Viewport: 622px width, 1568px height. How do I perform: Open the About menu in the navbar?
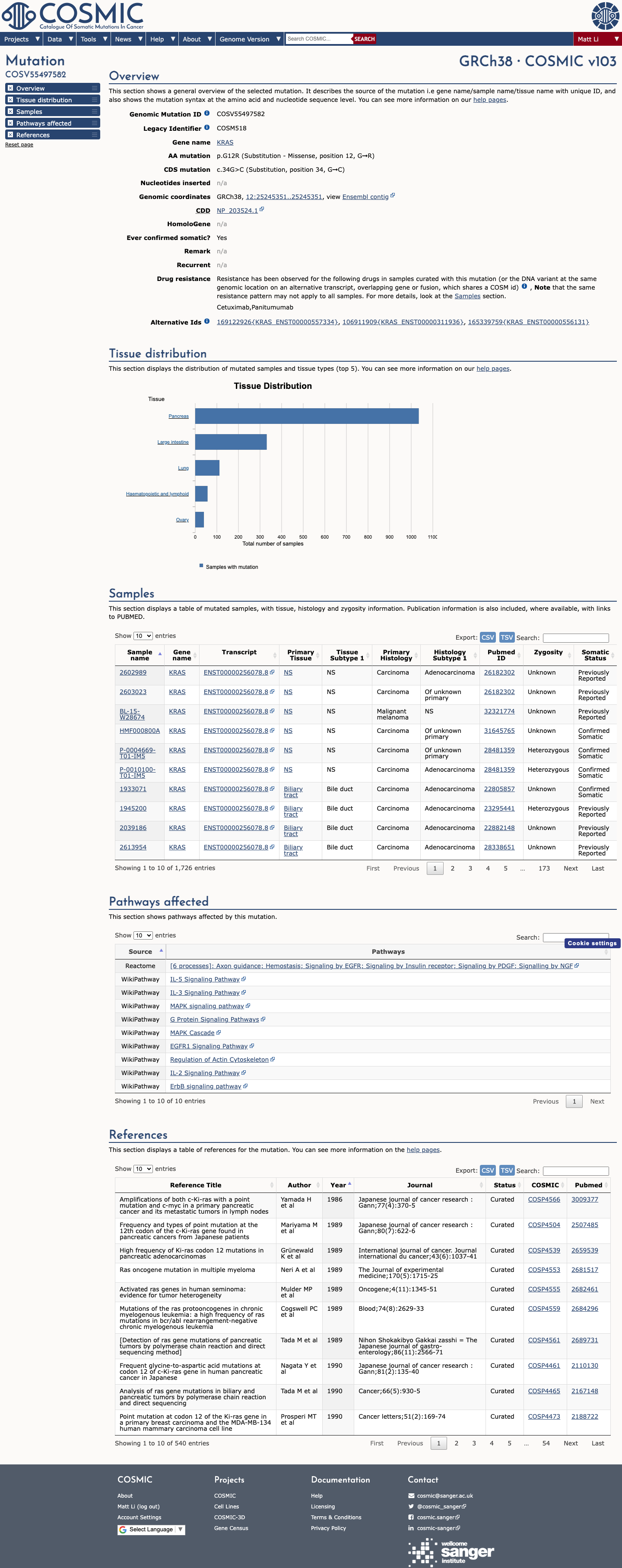(x=197, y=39)
